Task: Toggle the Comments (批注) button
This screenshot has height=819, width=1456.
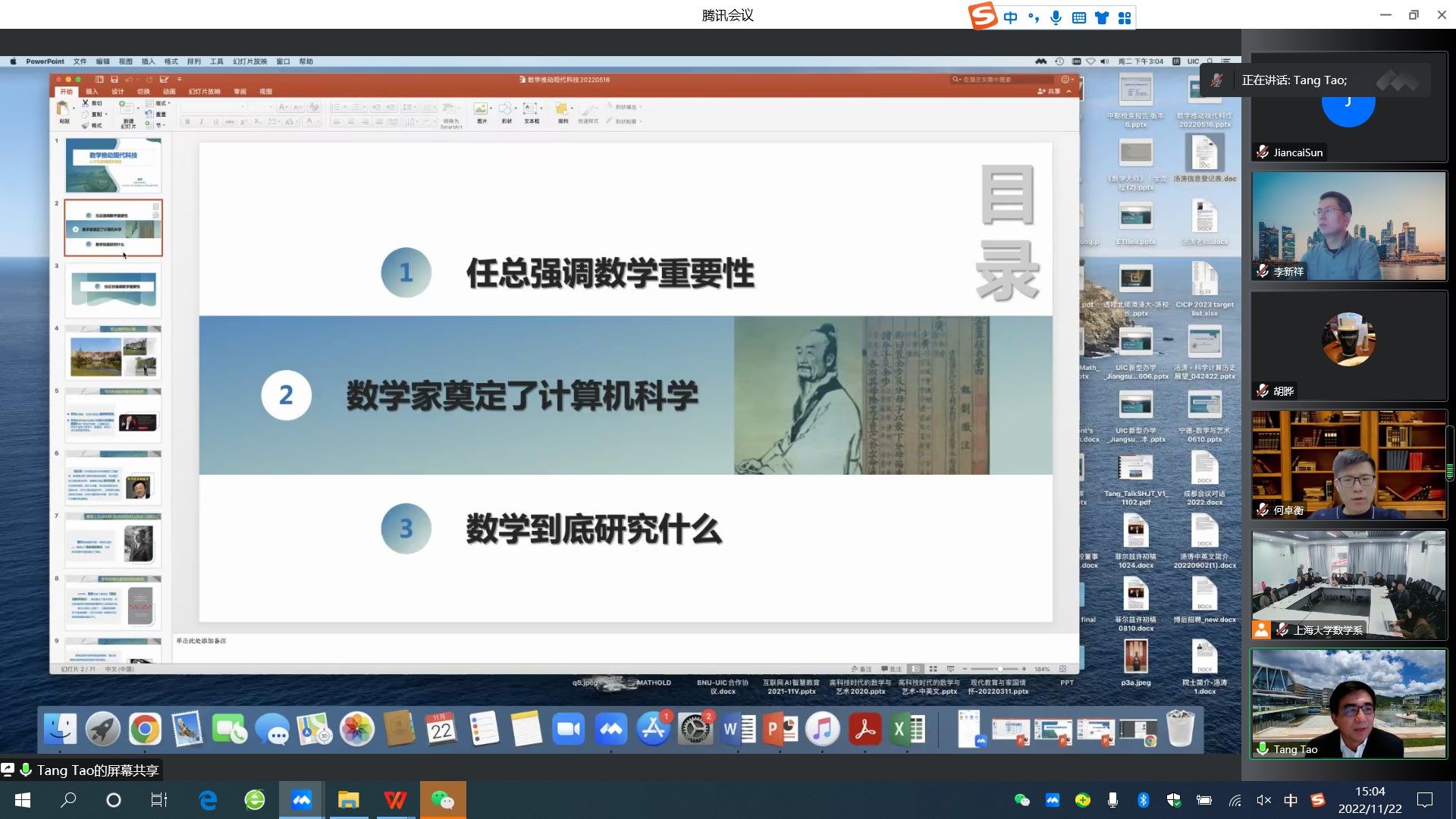Action: (891, 669)
